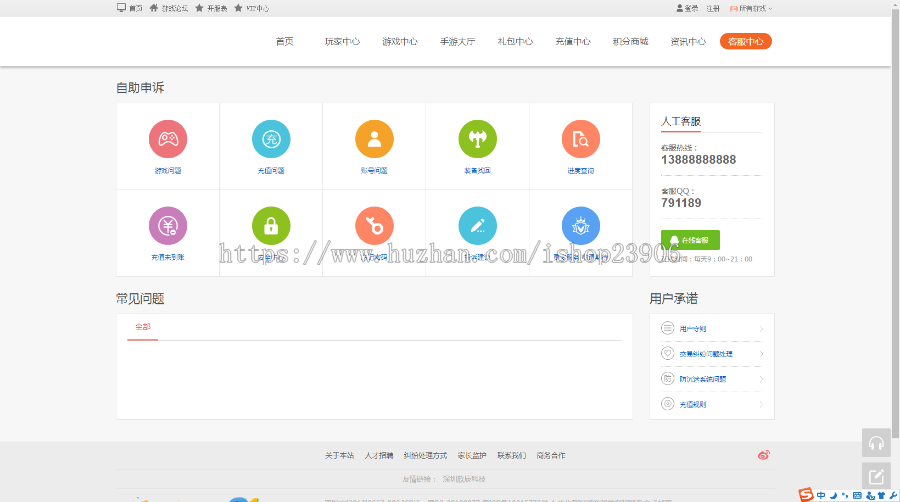This screenshot has width=900, height=502.
Task: Open the 纠纷处理方式 footer link
Action: pyautogui.click(x=425, y=456)
